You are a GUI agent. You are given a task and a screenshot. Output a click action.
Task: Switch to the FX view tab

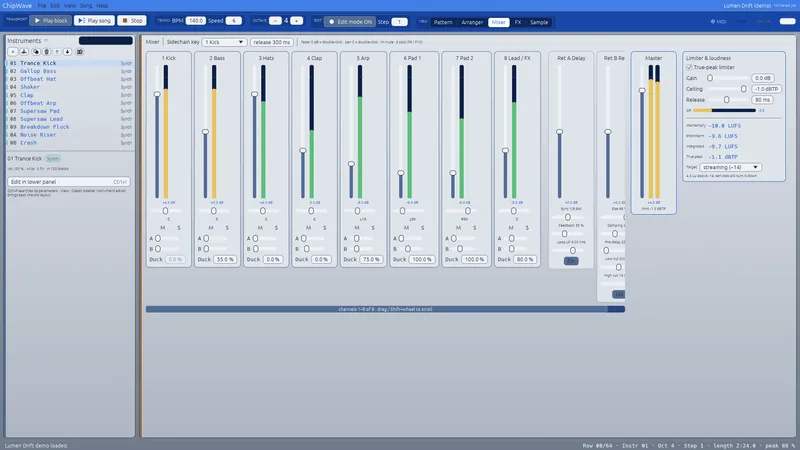pos(518,22)
